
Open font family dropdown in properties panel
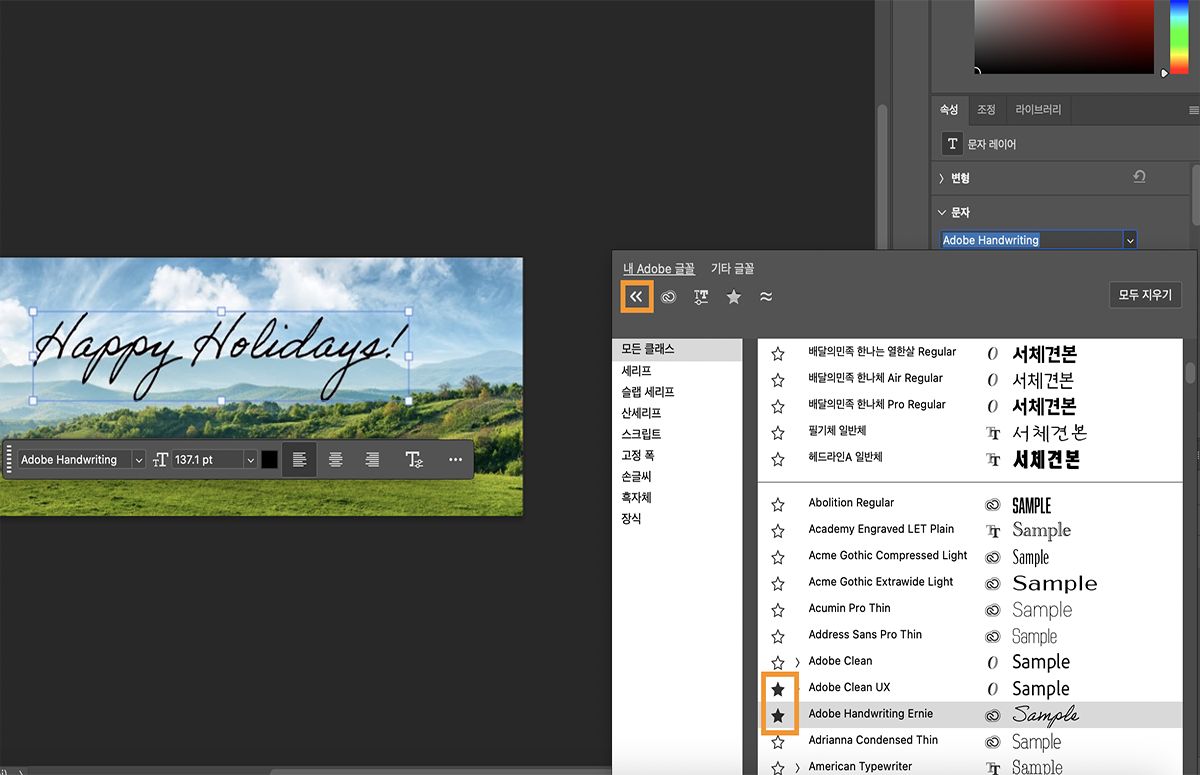point(1130,240)
